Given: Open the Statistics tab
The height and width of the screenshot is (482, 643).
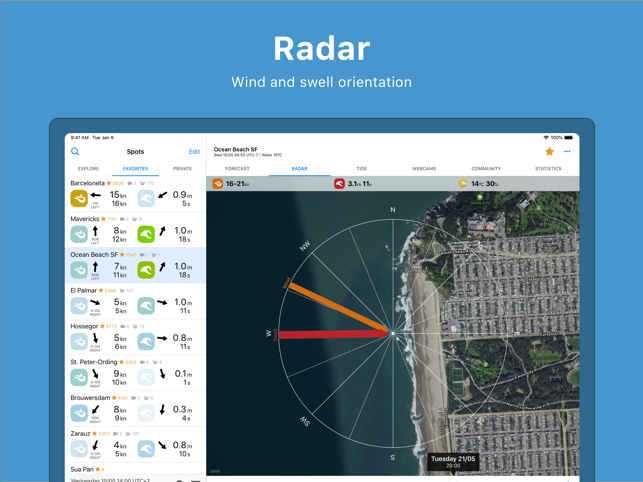Looking at the screenshot, I should [x=548, y=169].
